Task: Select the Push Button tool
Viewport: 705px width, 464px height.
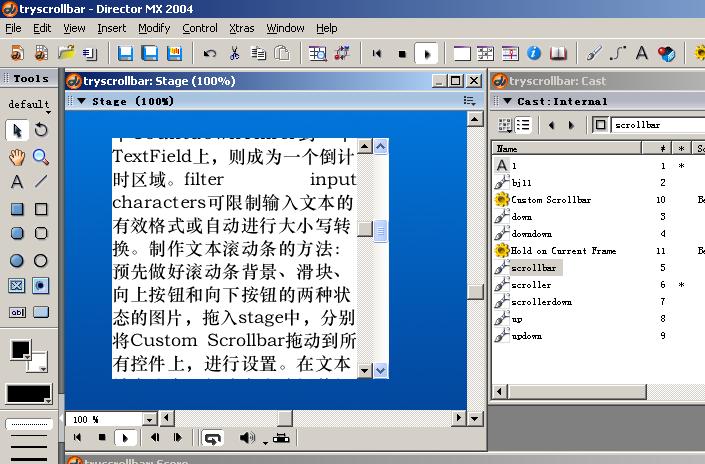Action: [41, 312]
